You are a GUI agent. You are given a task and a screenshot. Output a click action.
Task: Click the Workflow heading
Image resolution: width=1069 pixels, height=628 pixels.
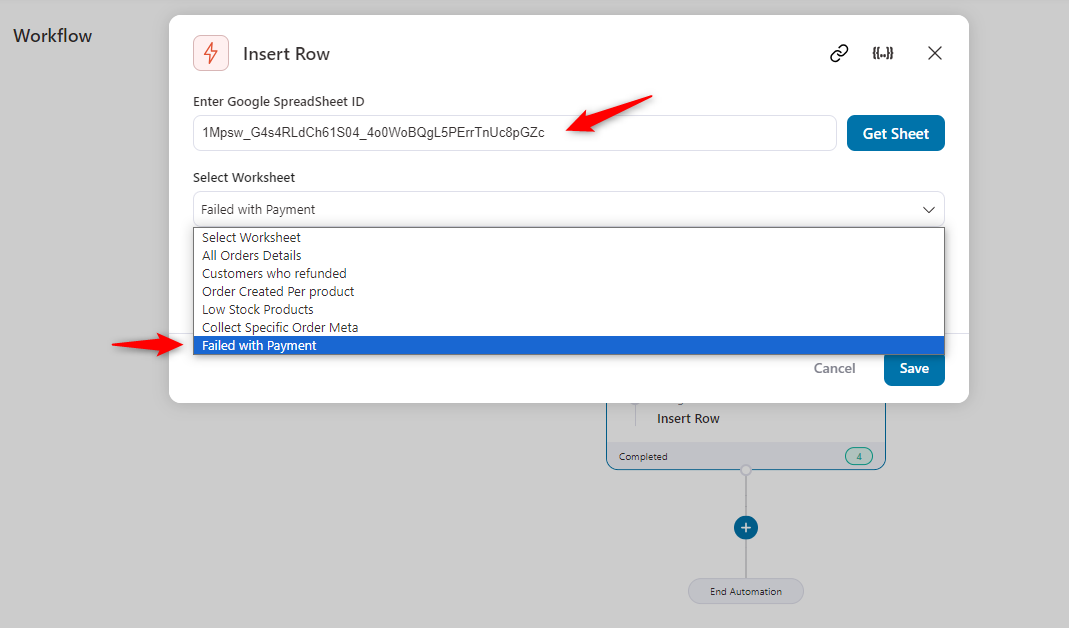point(52,35)
